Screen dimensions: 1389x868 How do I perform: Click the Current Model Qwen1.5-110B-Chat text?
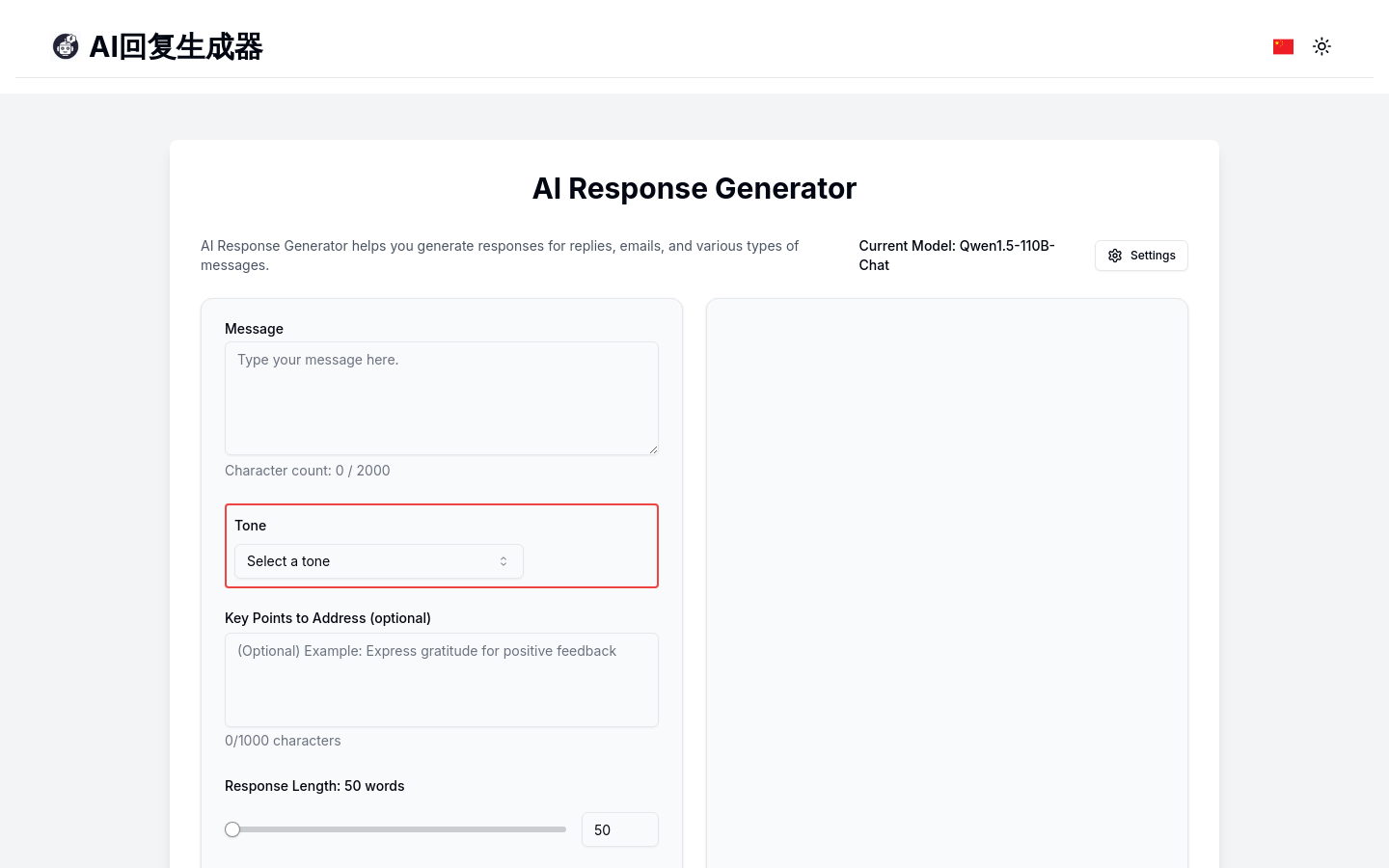click(x=957, y=256)
